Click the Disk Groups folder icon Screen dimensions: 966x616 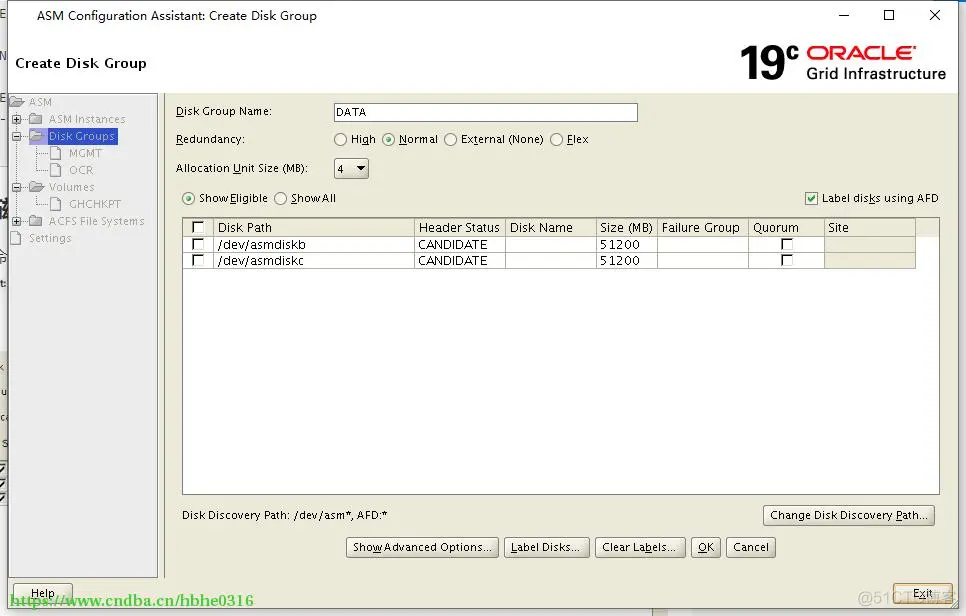tap(36, 136)
